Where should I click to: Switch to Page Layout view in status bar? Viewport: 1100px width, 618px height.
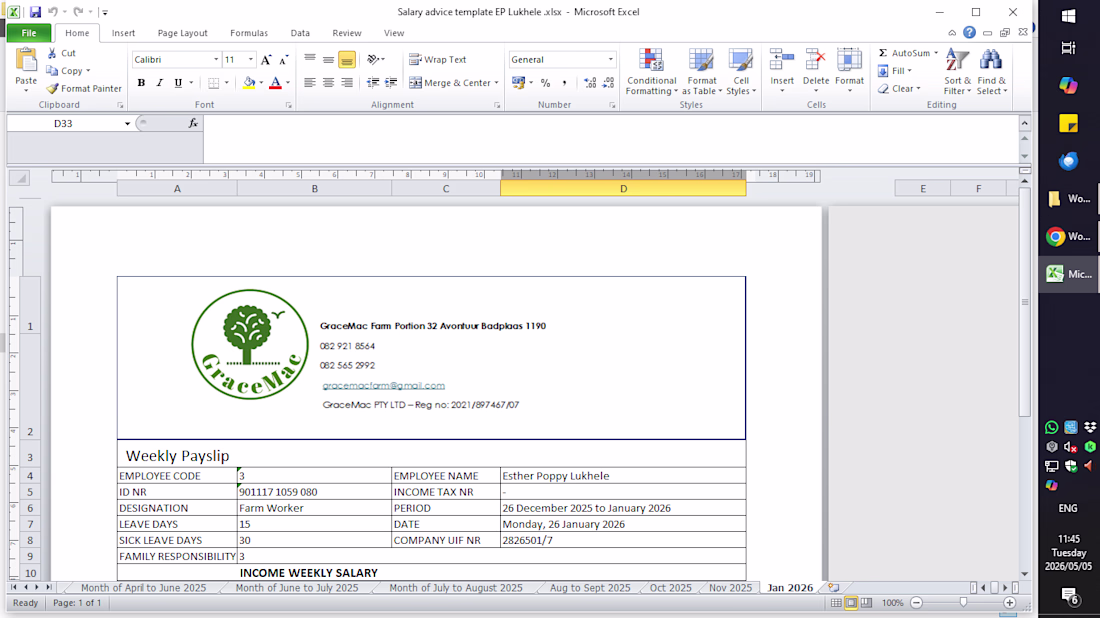tap(851, 603)
